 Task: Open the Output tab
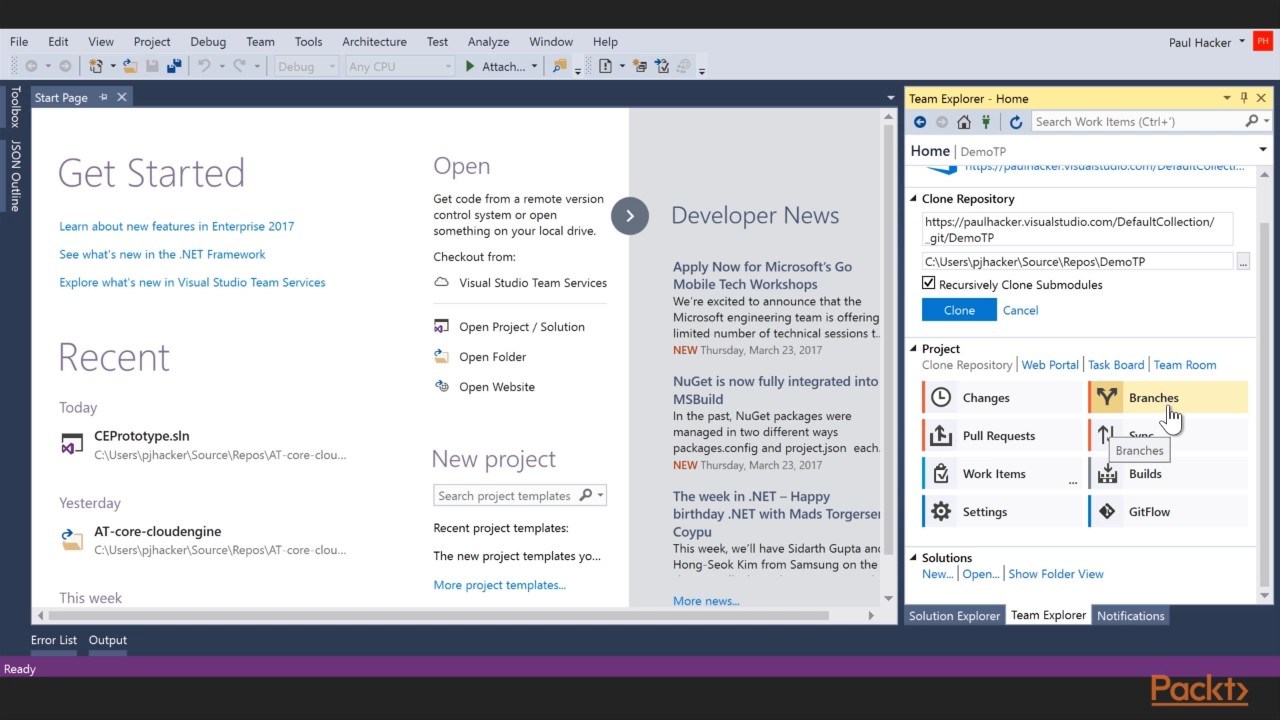pos(108,640)
